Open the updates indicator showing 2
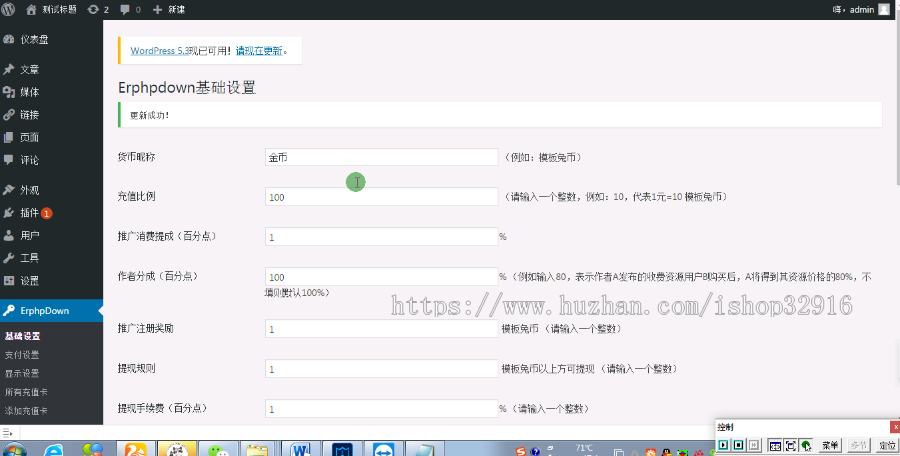The image size is (900, 456). coord(98,9)
